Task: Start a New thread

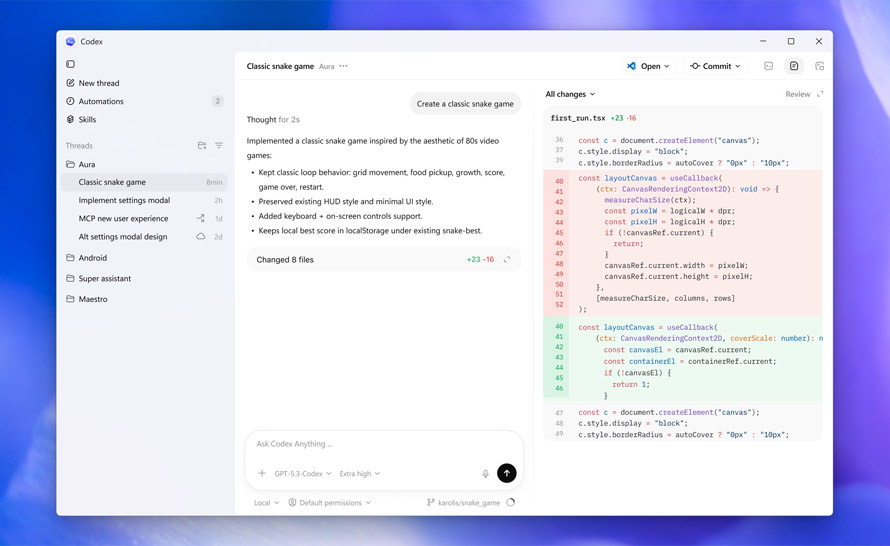Action: click(98, 83)
